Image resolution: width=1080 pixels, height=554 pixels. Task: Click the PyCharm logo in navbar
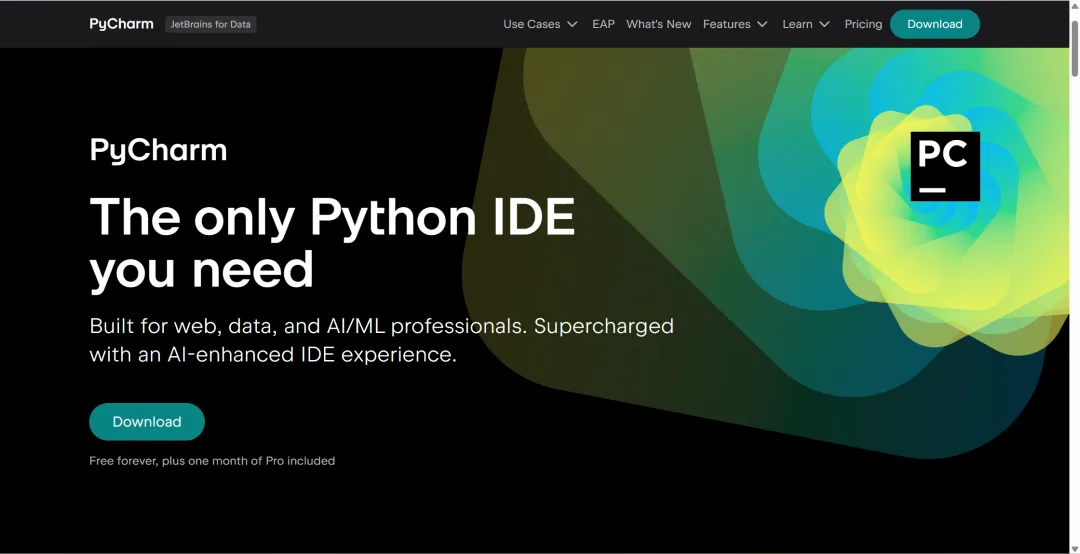(121, 24)
